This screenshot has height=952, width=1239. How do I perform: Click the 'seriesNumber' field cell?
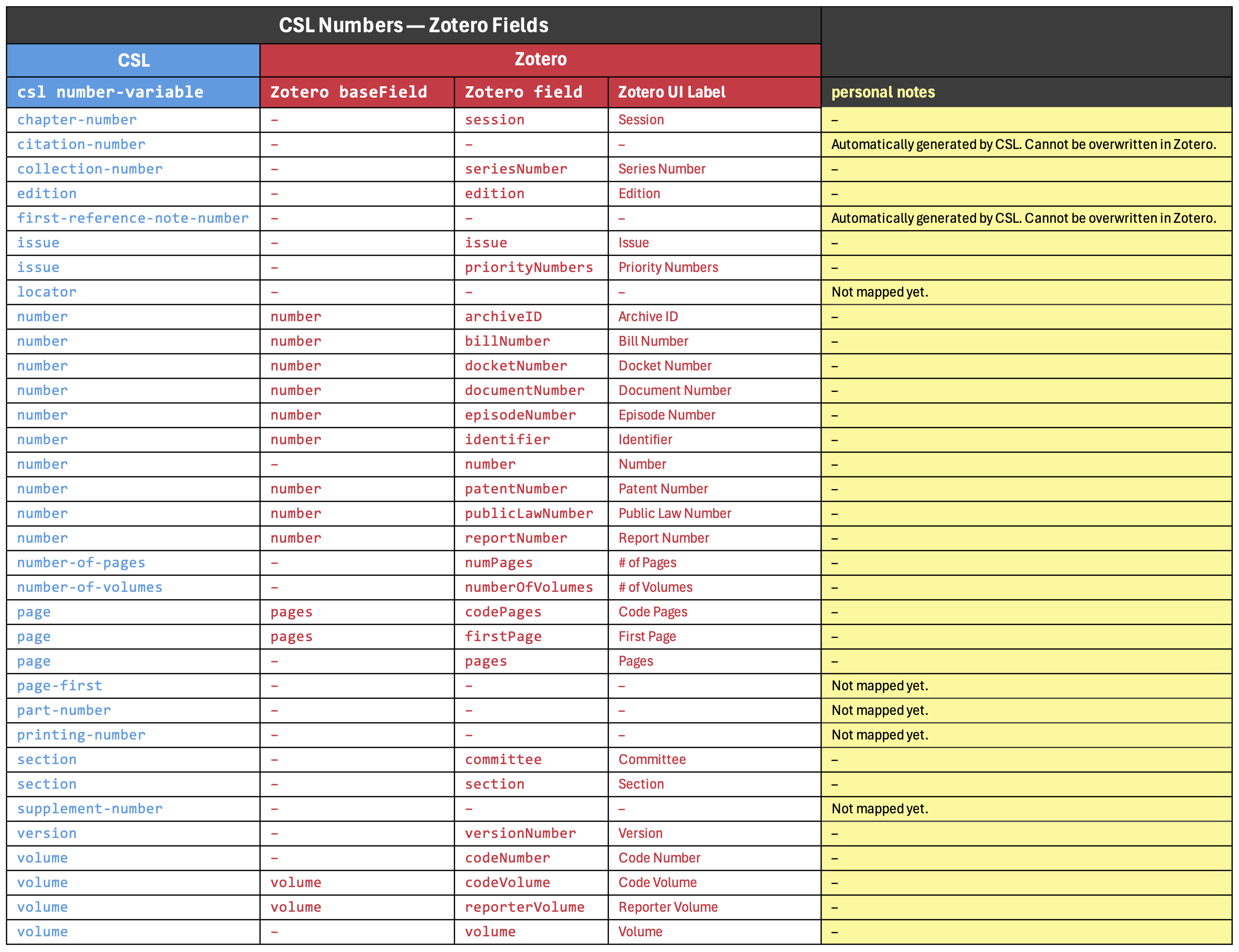[516, 169]
